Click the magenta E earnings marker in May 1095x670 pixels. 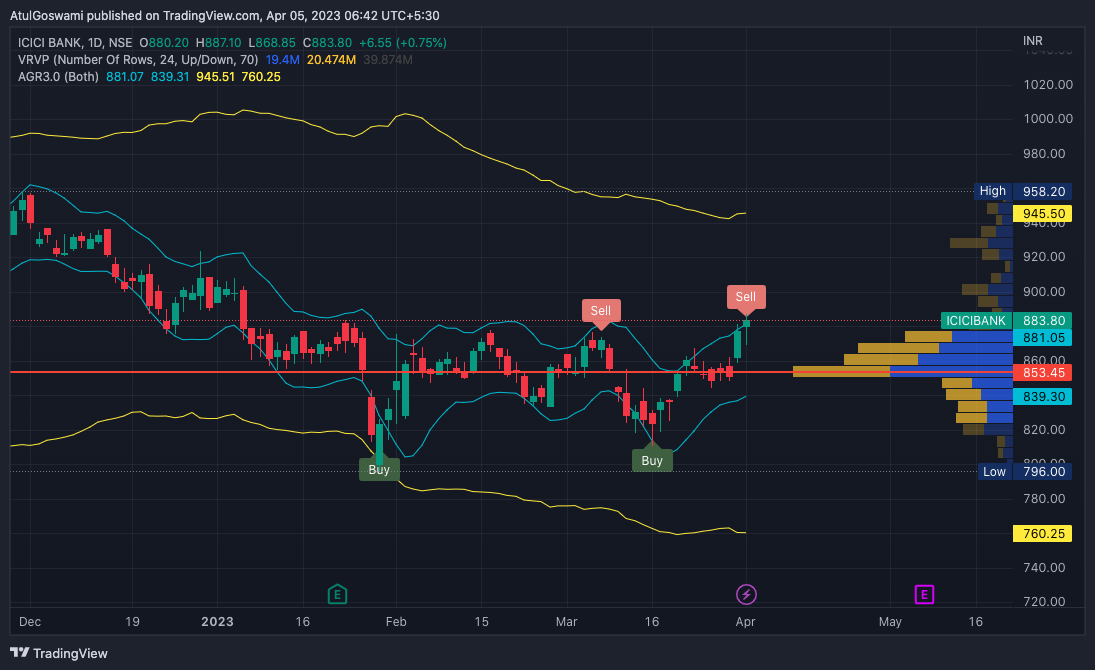coord(924,595)
